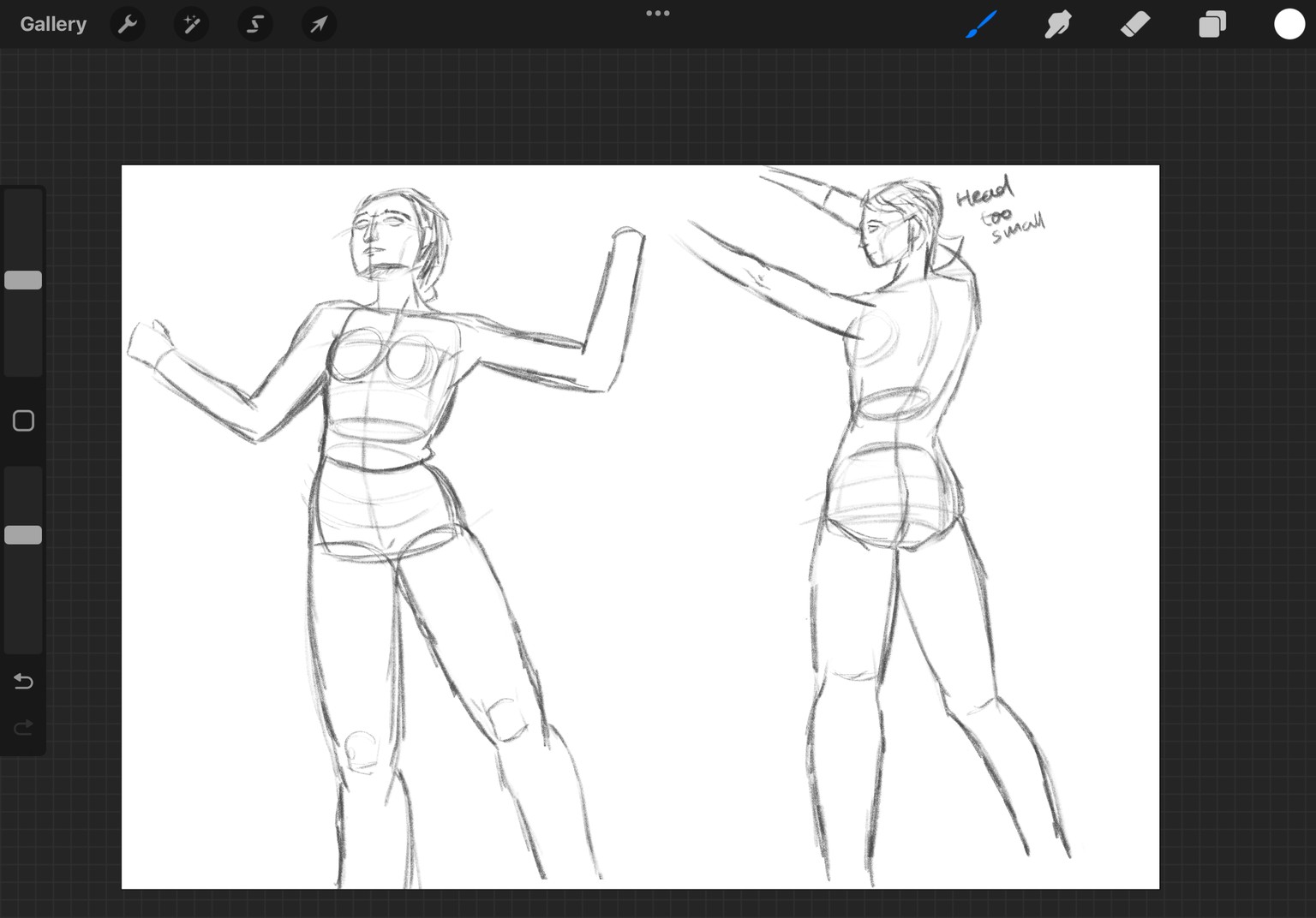Redo the undone stroke
This screenshot has width=1316, height=918.
coord(23,727)
